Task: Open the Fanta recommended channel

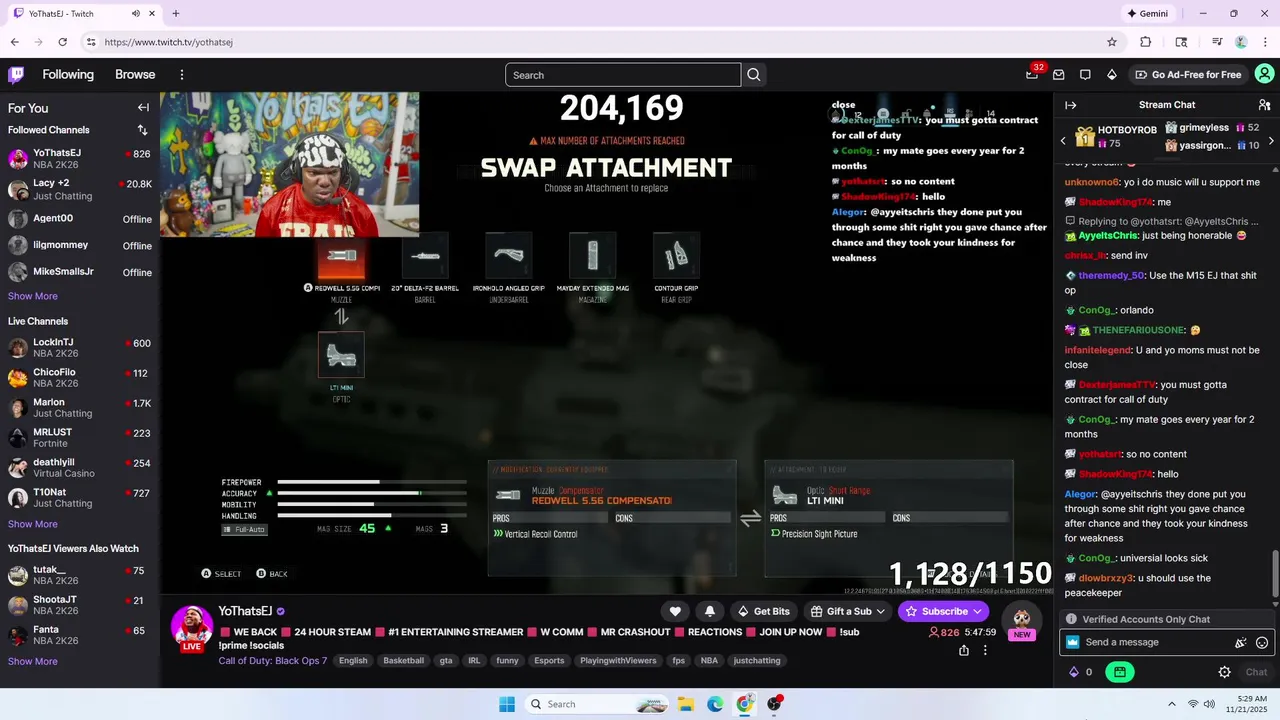Action: click(x=80, y=635)
